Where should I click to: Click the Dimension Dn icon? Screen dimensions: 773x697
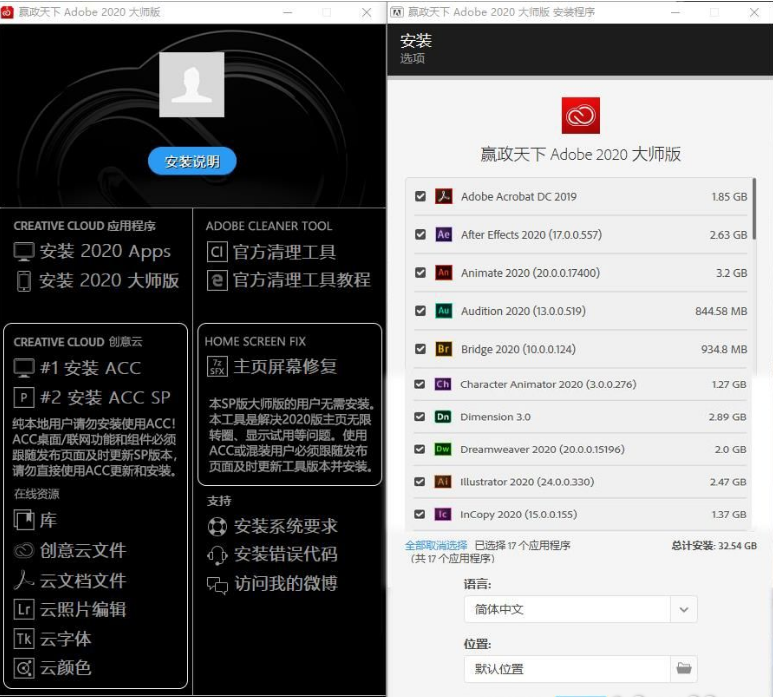point(443,417)
